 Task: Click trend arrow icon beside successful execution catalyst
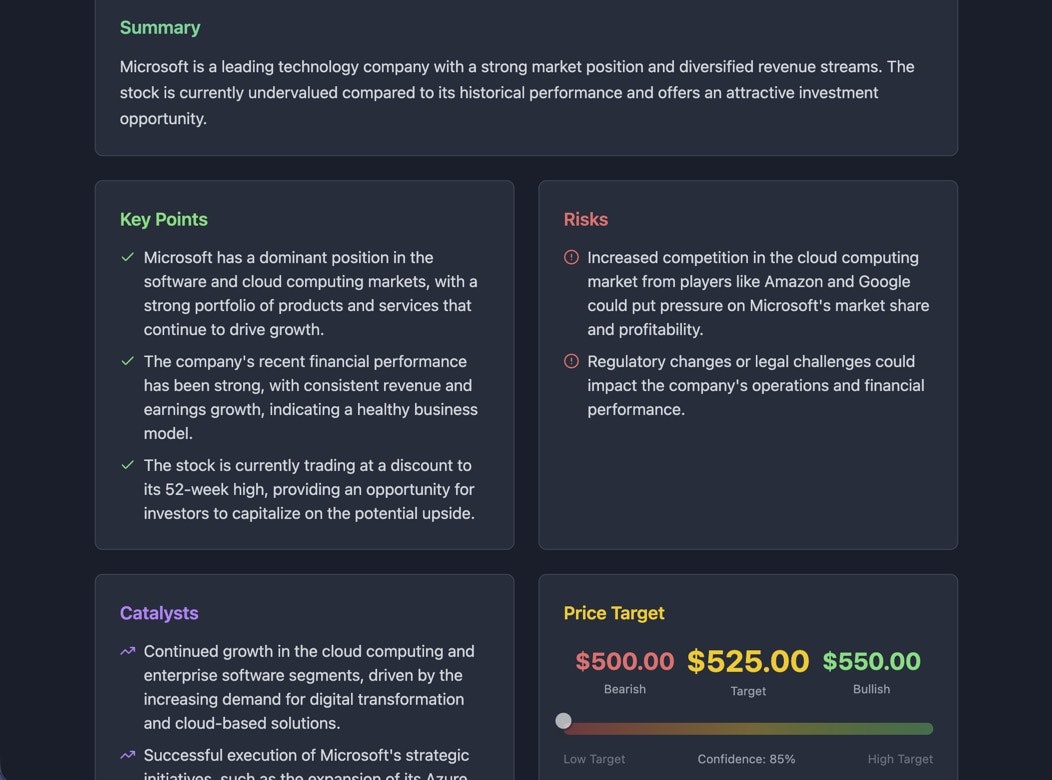[127, 755]
